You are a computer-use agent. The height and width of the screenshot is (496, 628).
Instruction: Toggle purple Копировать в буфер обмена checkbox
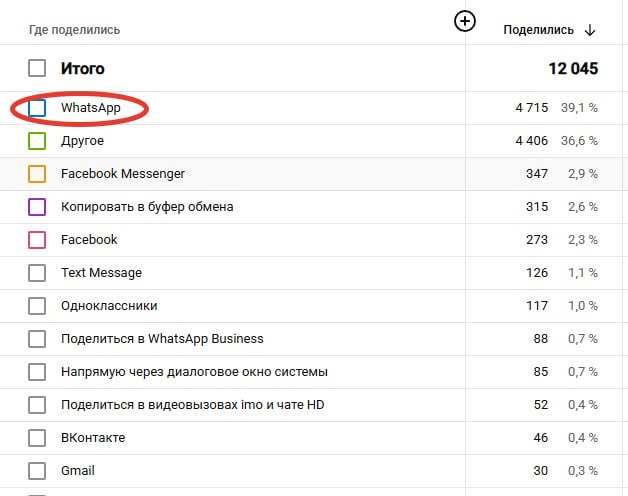tap(37, 207)
